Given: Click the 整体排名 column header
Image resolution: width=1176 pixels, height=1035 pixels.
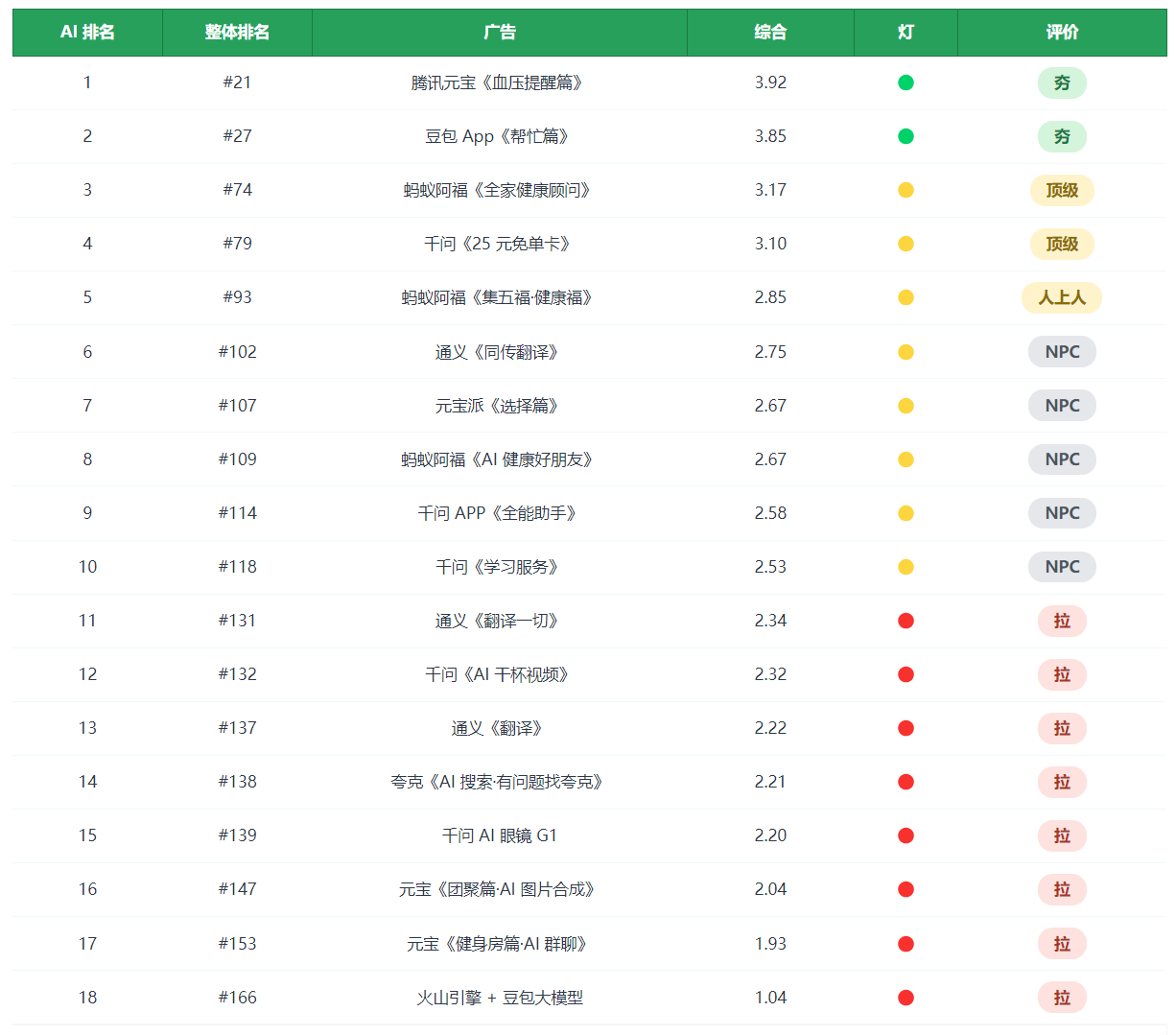Looking at the screenshot, I should tap(237, 33).
